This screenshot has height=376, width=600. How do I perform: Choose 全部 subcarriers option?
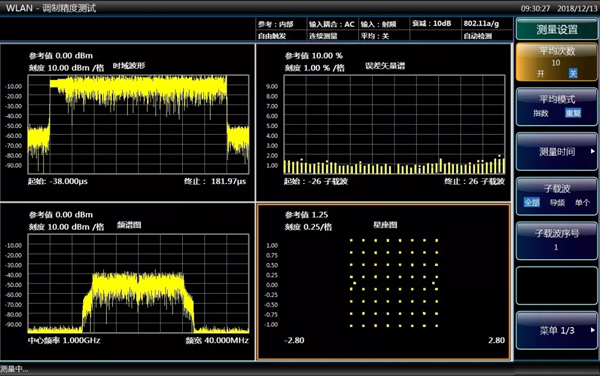tap(532, 203)
